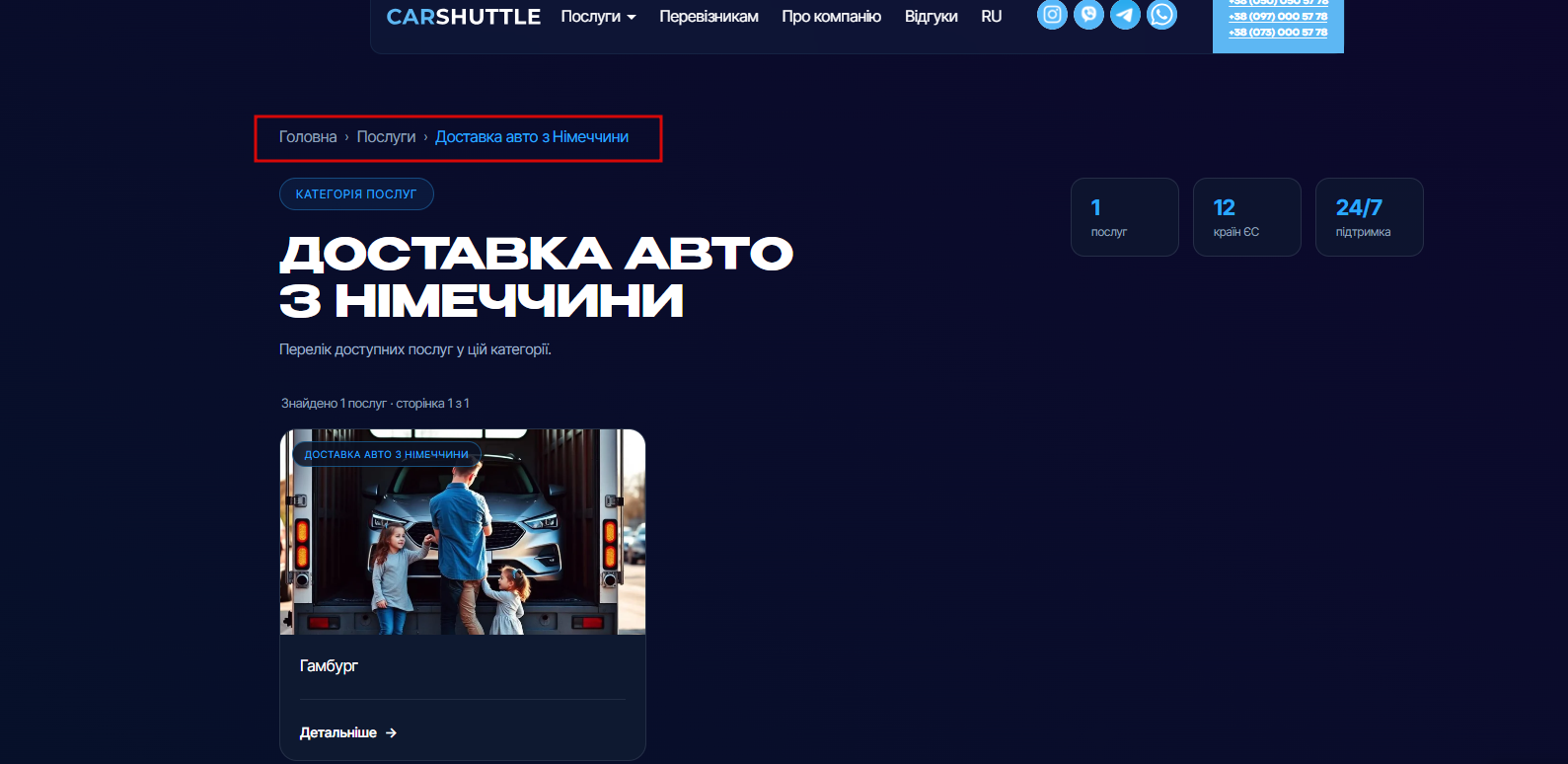The image size is (1568, 764).
Task: Select the Гамбург card title
Action: pyautogui.click(x=329, y=666)
